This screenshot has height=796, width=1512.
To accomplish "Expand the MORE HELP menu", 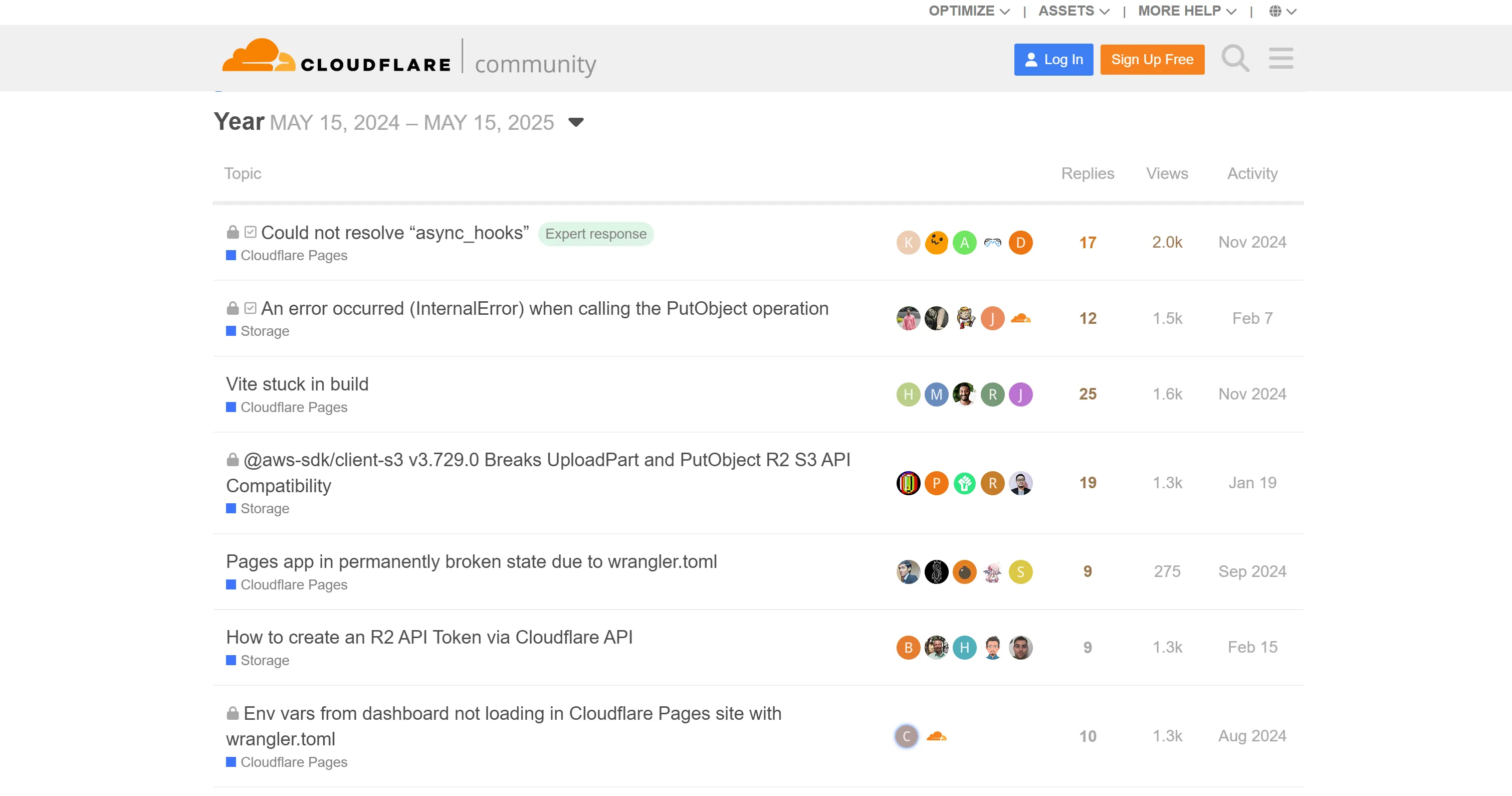I will (x=1187, y=11).
